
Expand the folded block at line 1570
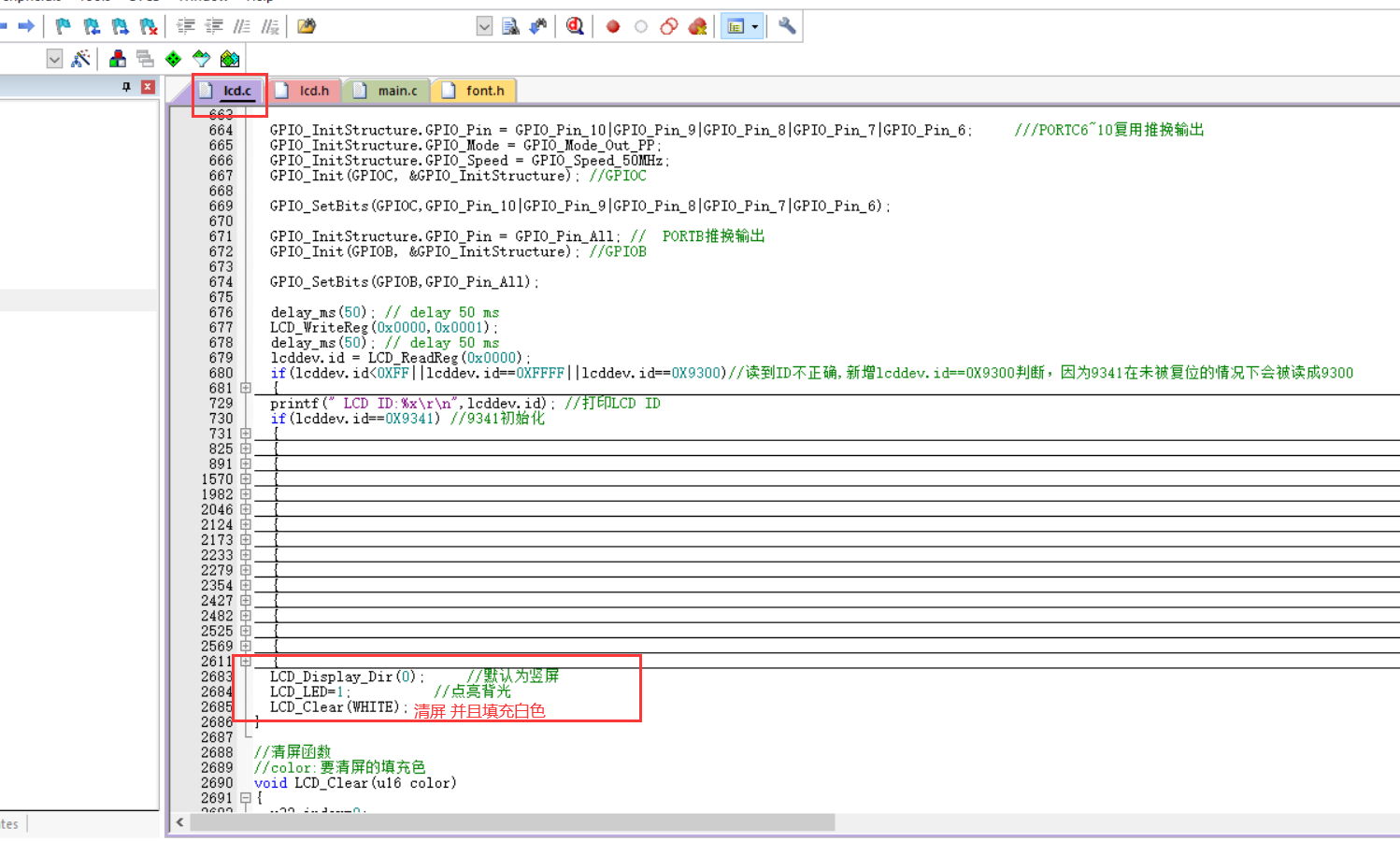(x=246, y=479)
